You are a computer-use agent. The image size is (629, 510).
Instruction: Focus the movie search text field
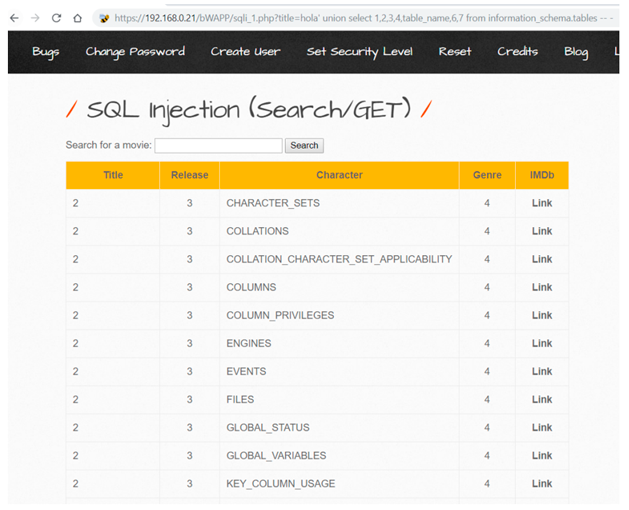(x=218, y=146)
